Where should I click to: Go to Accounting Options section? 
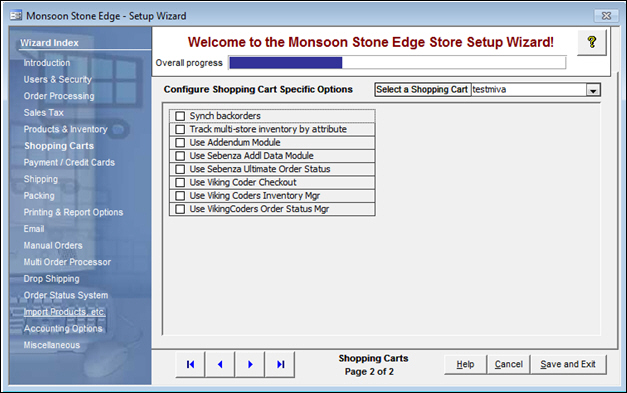[63, 329]
